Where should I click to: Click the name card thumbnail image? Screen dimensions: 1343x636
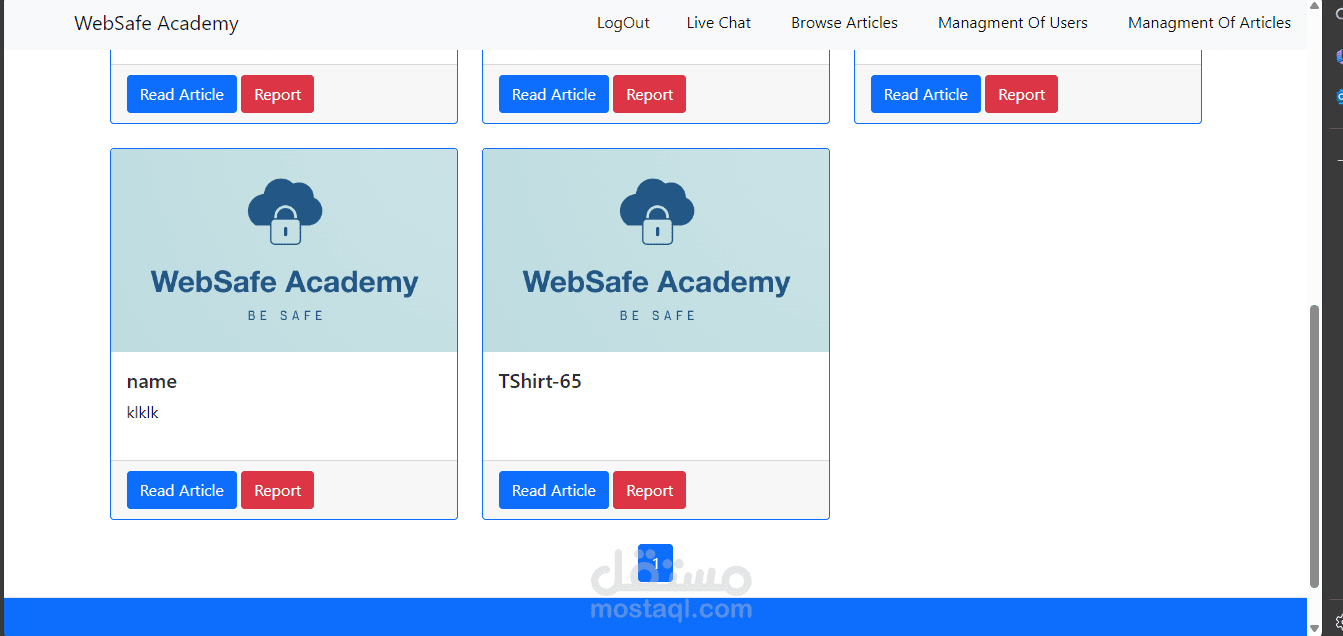tap(284, 251)
